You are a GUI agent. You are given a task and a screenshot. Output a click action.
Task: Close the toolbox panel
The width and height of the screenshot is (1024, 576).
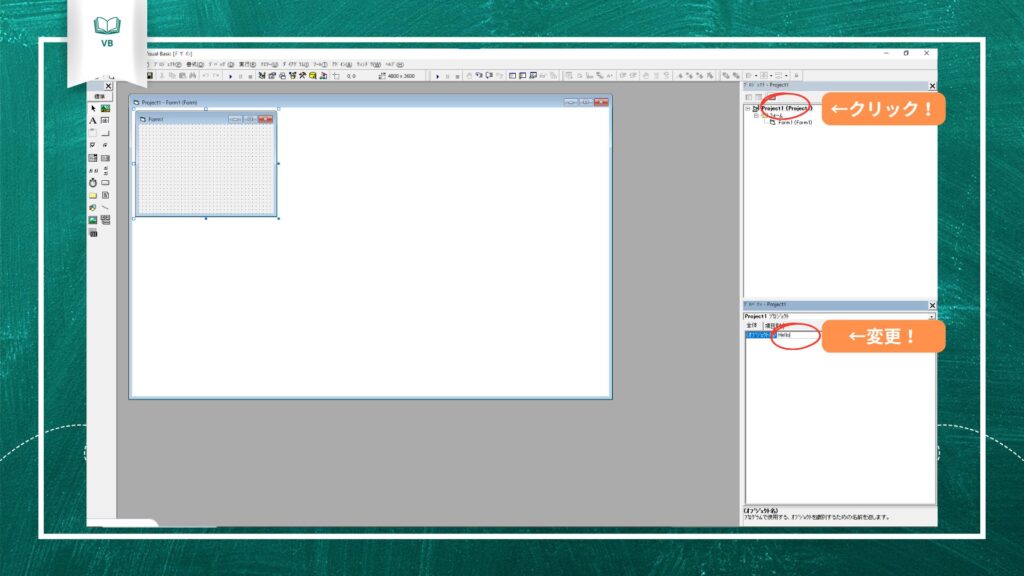108,86
